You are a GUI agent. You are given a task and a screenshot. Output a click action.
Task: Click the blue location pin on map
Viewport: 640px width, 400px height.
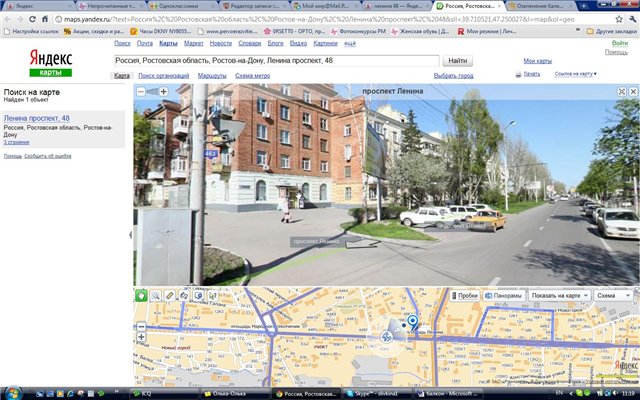pyautogui.click(x=413, y=322)
